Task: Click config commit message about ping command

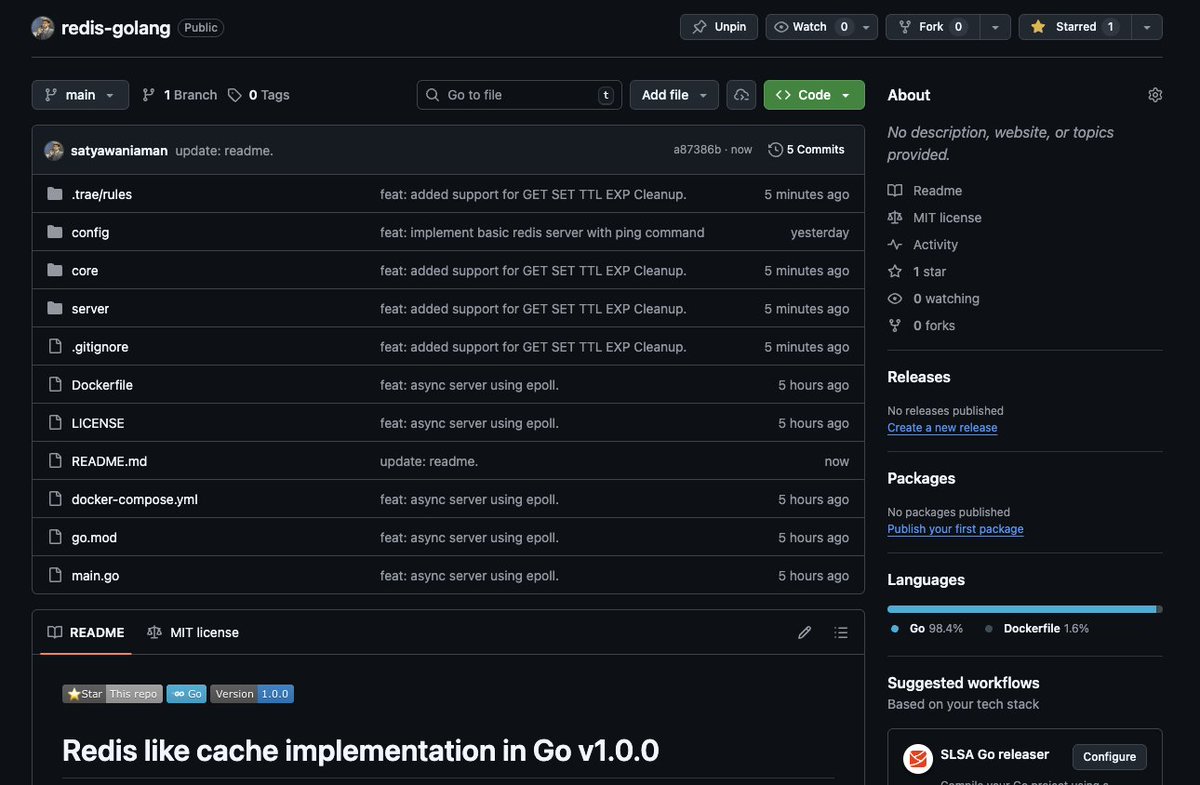Action: [x=542, y=232]
